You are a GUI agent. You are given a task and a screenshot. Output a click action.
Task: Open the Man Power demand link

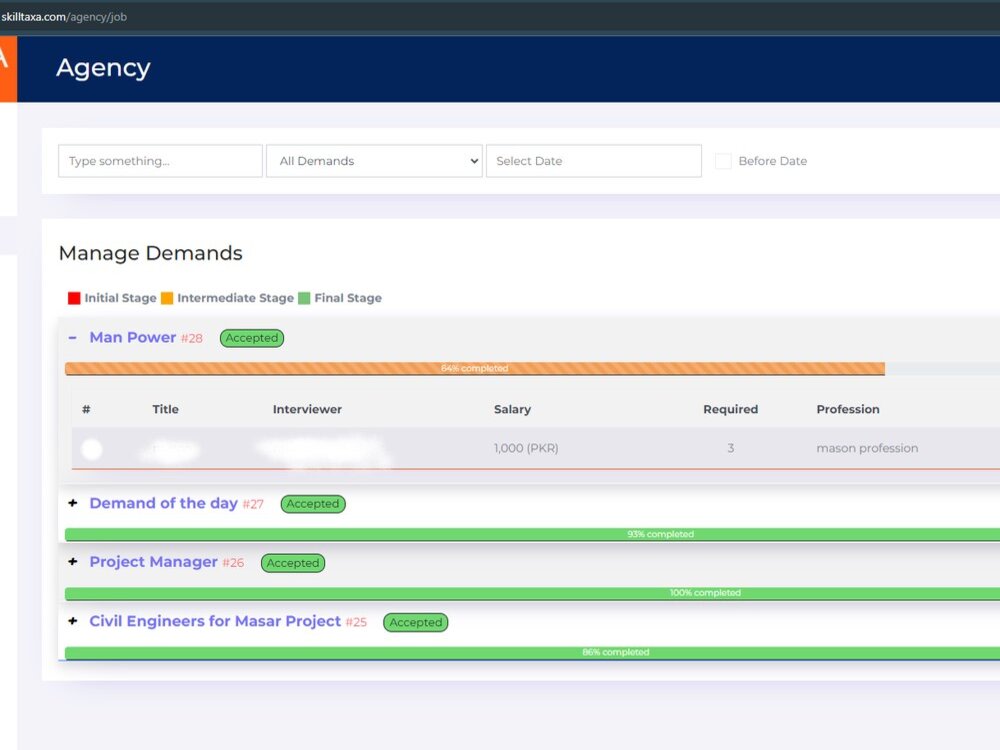point(133,337)
